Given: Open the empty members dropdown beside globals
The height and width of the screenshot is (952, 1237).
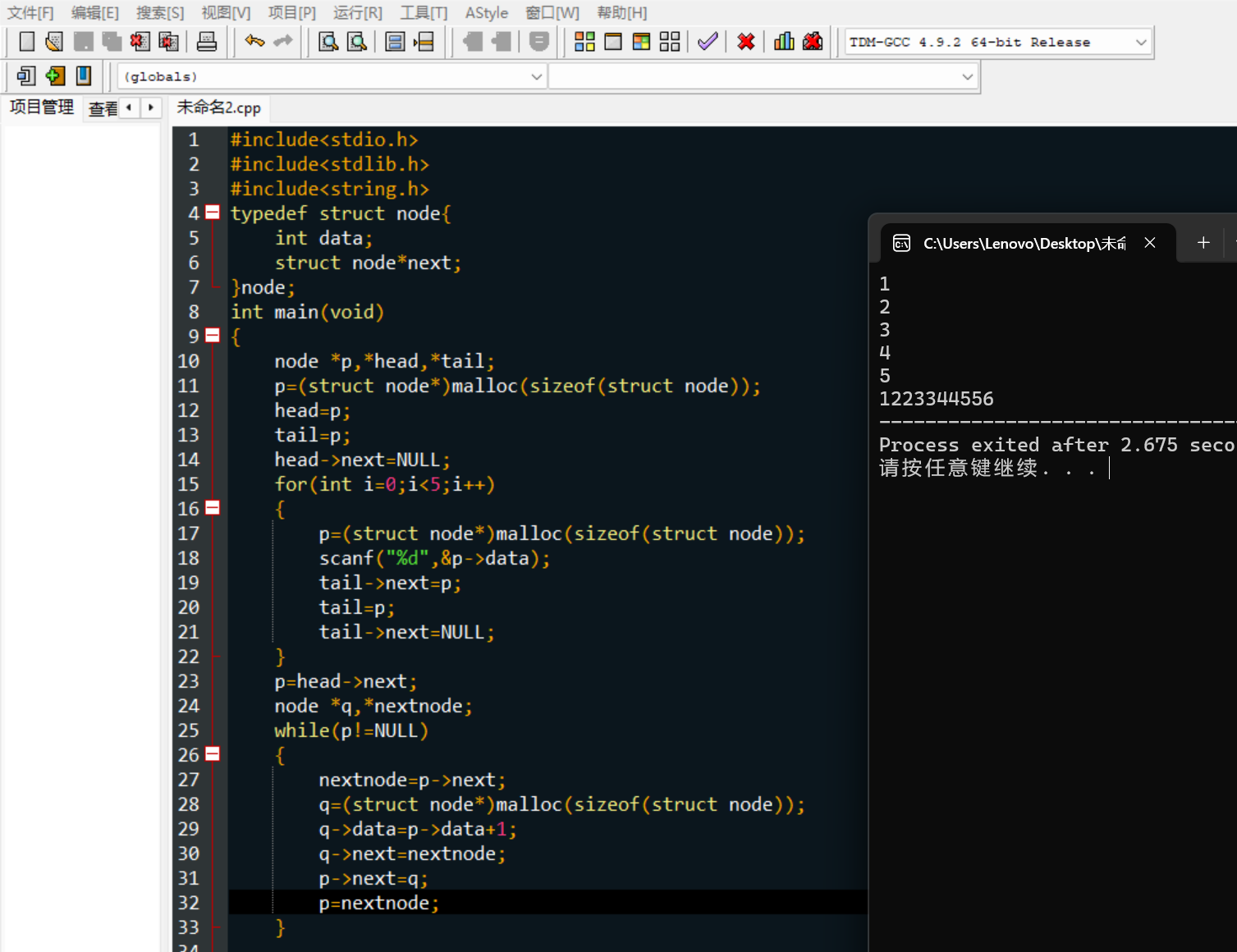Looking at the screenshot, I should point(763,76).
